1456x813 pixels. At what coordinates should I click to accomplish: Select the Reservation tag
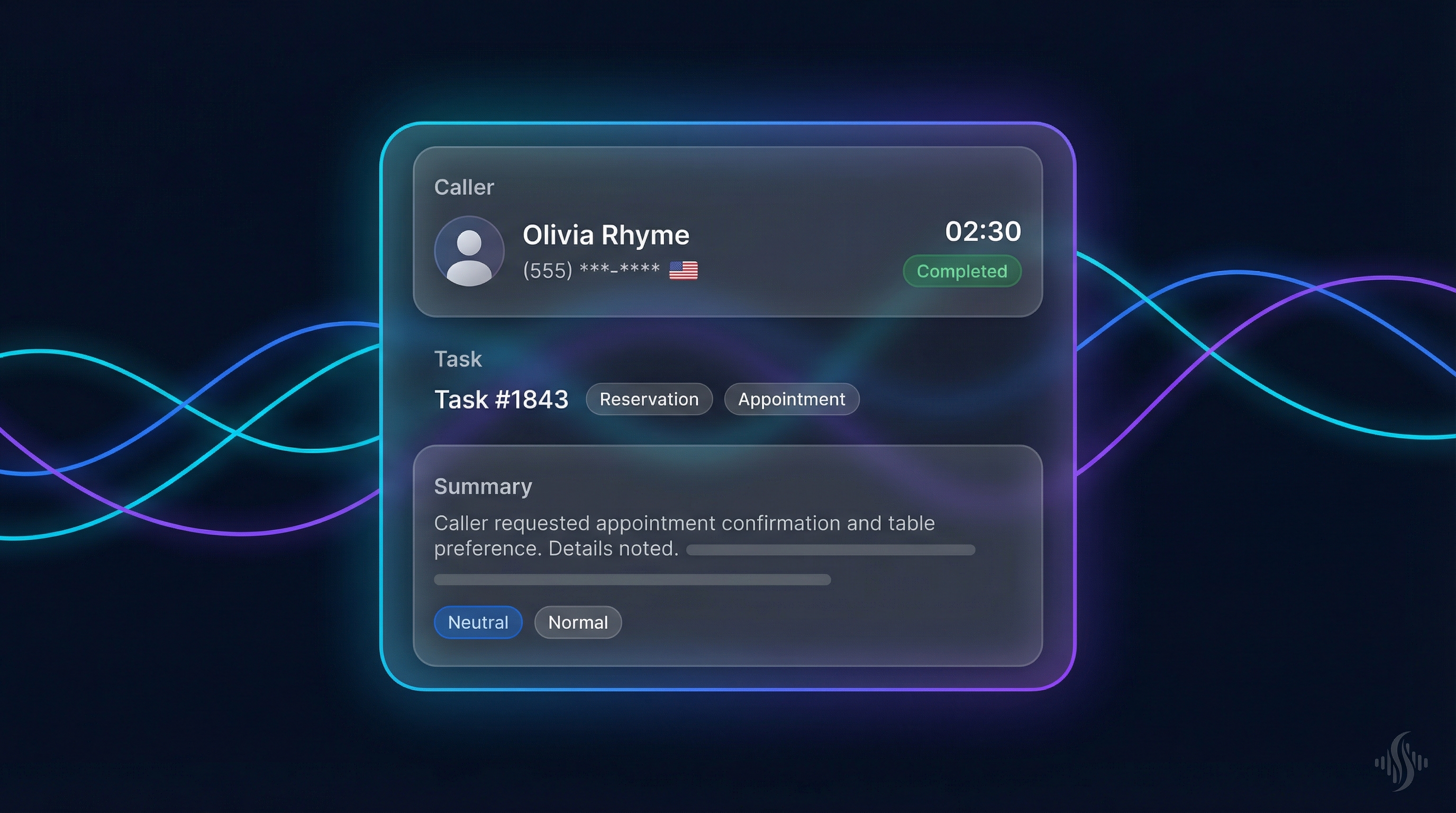coord(649,399)
